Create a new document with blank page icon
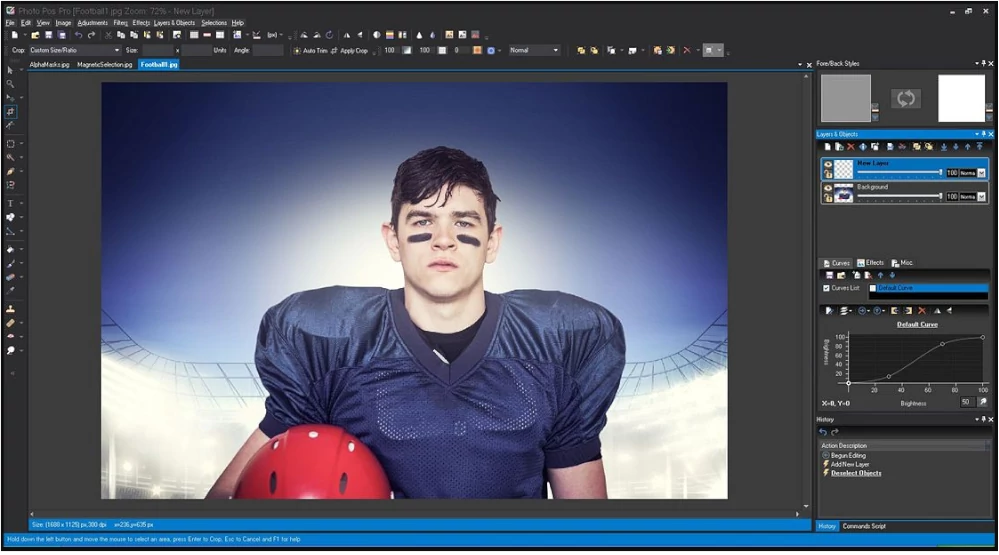Screen dimensions: 999x555 pyautogui.click(x=14, y=35)
